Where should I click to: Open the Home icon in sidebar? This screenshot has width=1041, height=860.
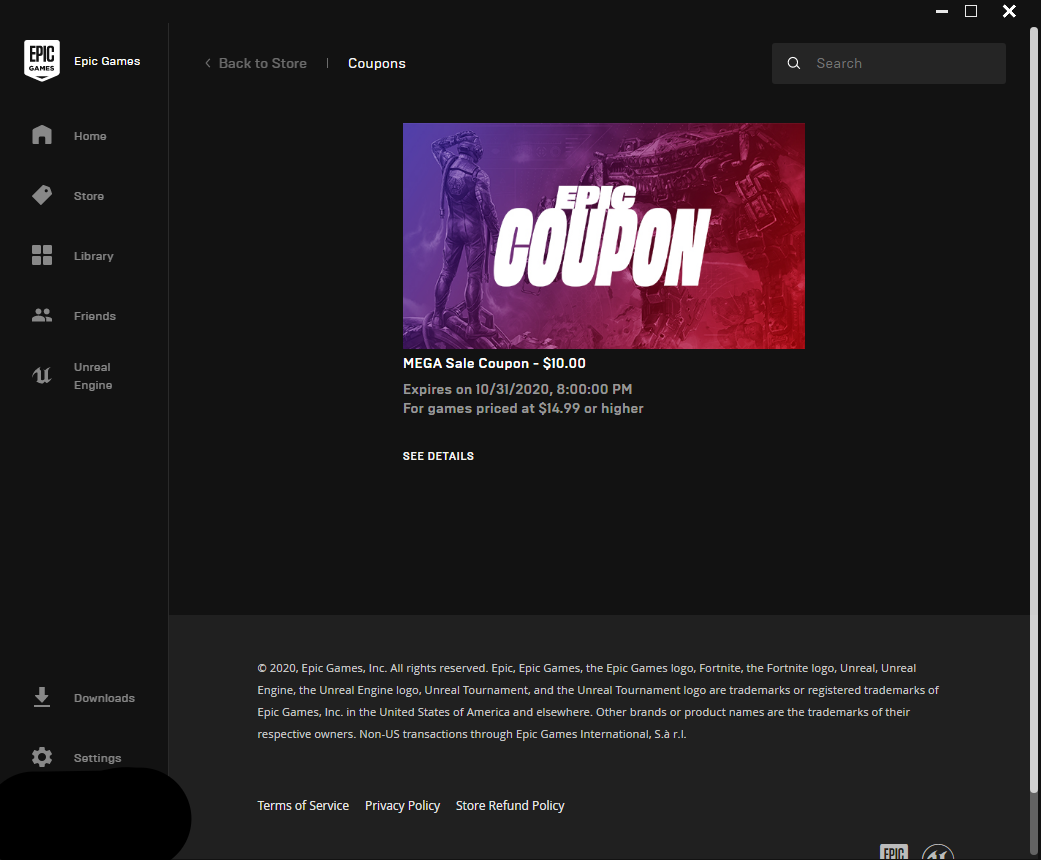click(x=42, y=135)
